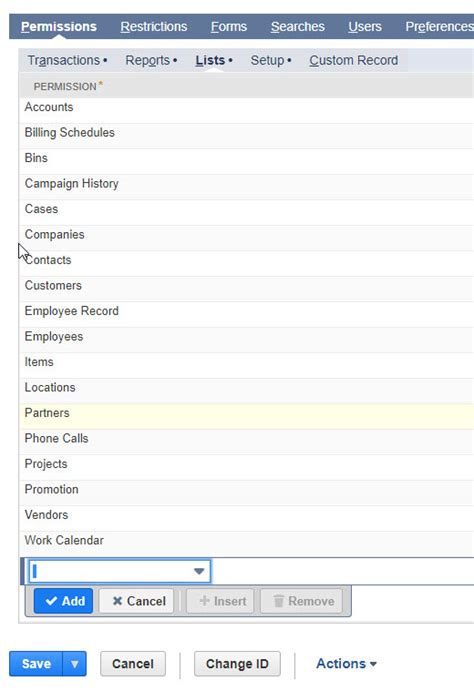Open the Actions menu
474x691 pixels.
(x=346, y=664)
